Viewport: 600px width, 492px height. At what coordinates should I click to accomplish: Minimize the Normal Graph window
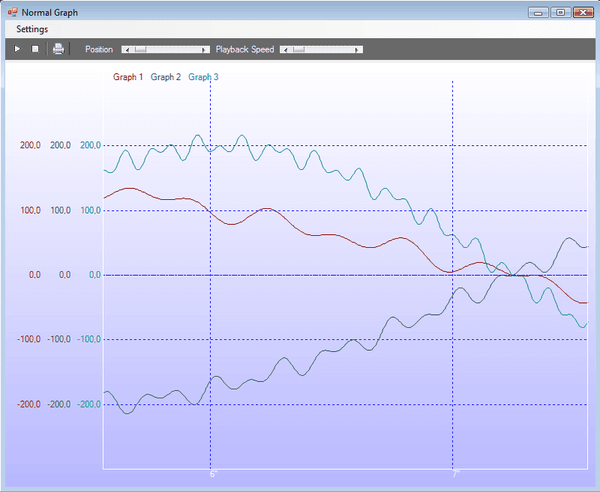tap(540, 12)
